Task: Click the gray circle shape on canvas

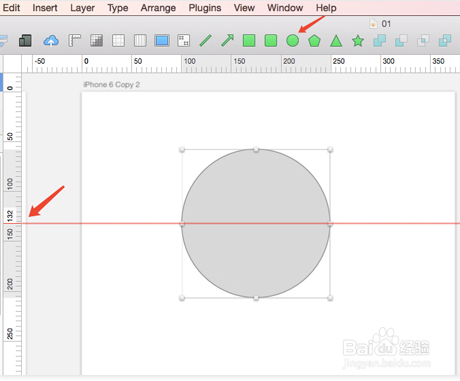Action: 256,223
